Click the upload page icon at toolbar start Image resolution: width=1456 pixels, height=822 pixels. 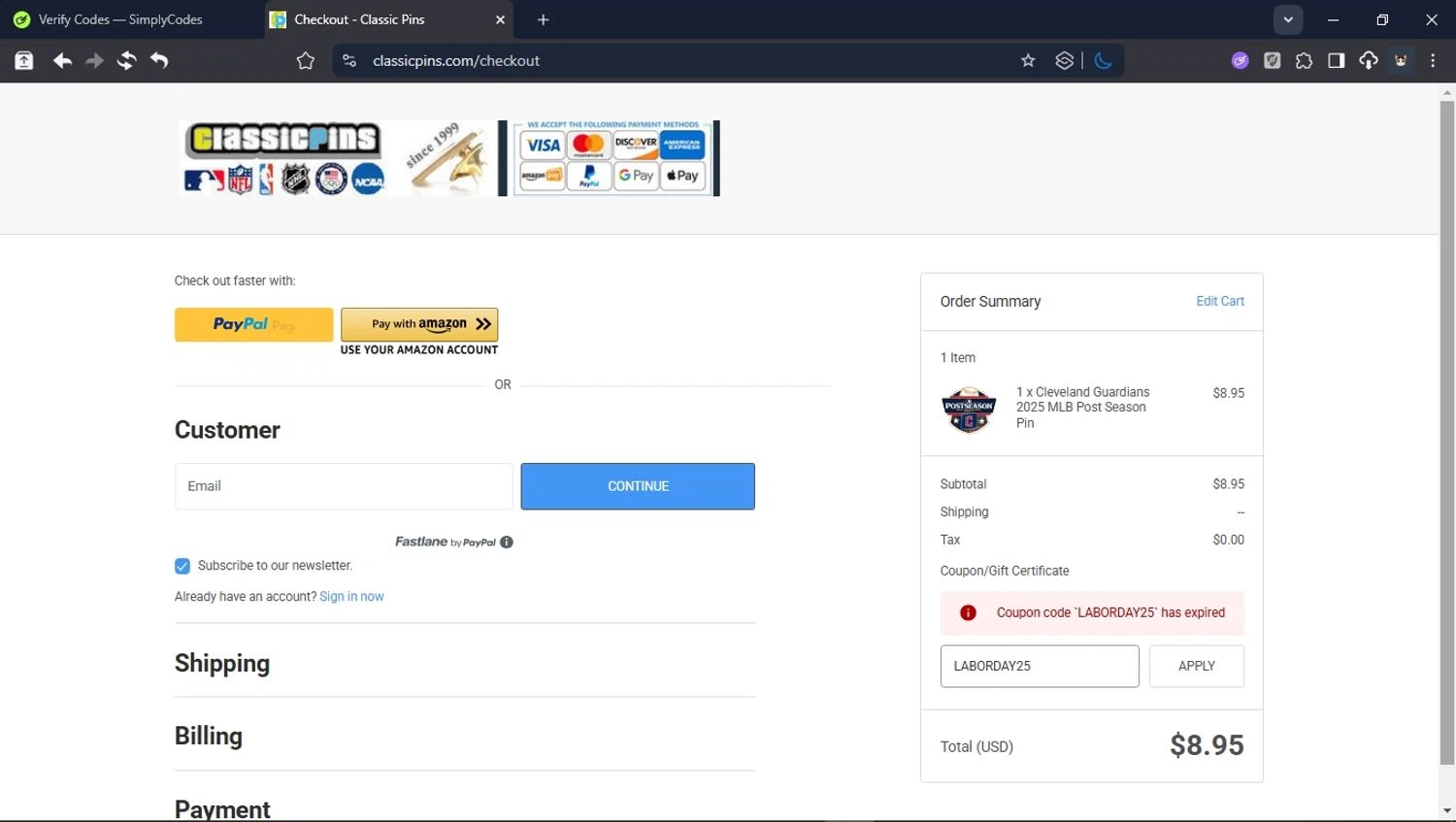[24, 60]
